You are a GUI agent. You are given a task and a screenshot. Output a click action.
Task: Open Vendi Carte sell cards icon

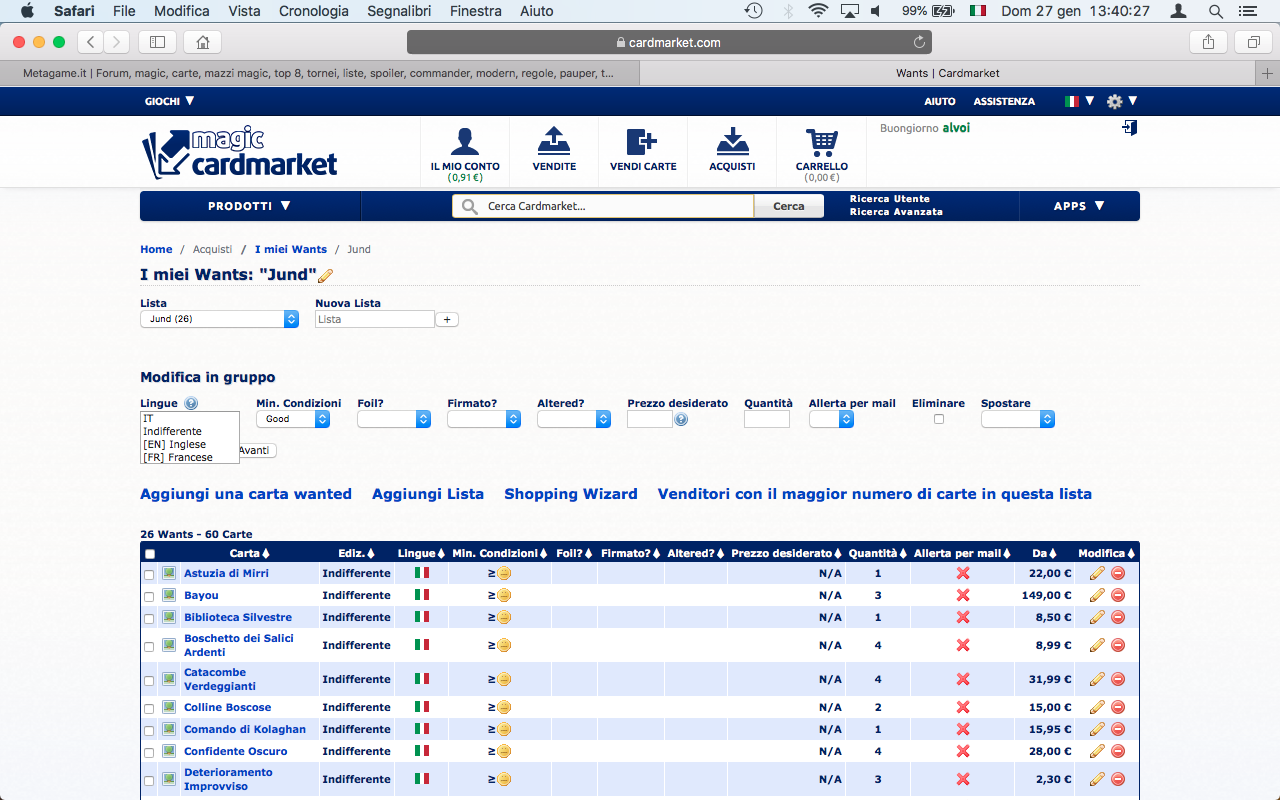coord(643,142)
